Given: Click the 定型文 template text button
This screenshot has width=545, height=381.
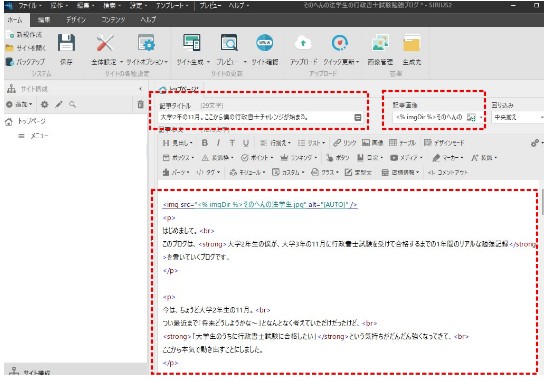Looking at the screenshot, I should point(358,172).
